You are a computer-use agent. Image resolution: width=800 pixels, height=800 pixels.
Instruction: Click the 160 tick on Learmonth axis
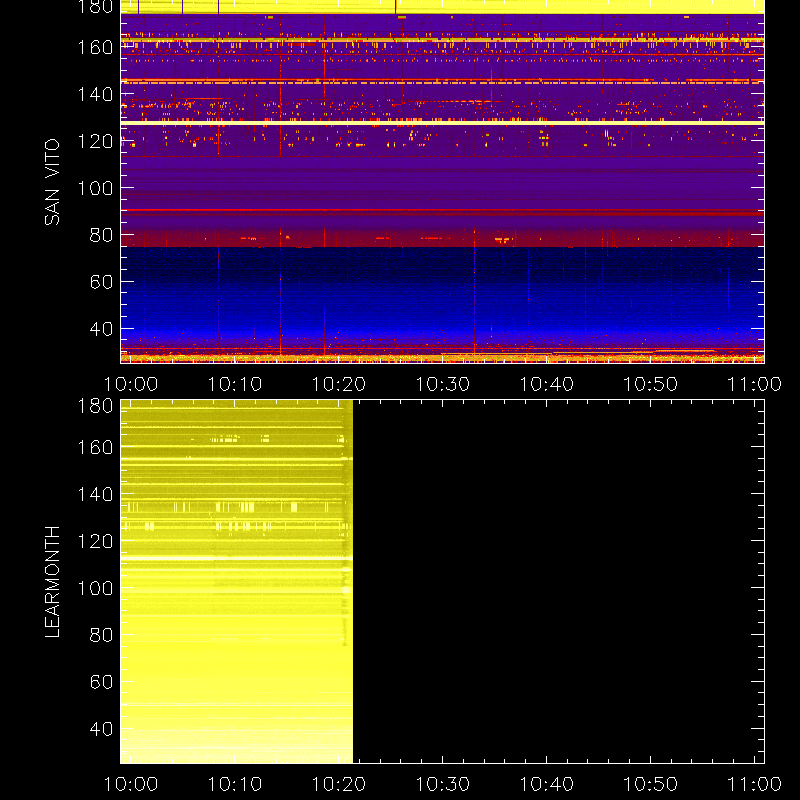point(95,447)
